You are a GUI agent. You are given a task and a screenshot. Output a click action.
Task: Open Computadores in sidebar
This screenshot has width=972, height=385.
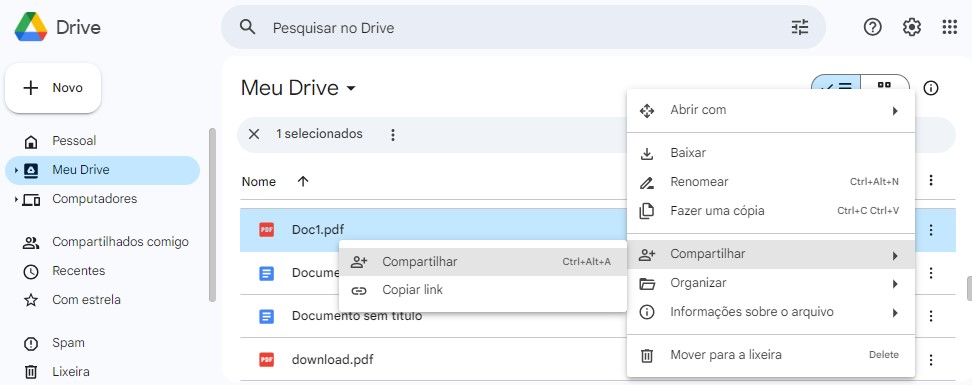click(x=102, y=199)
